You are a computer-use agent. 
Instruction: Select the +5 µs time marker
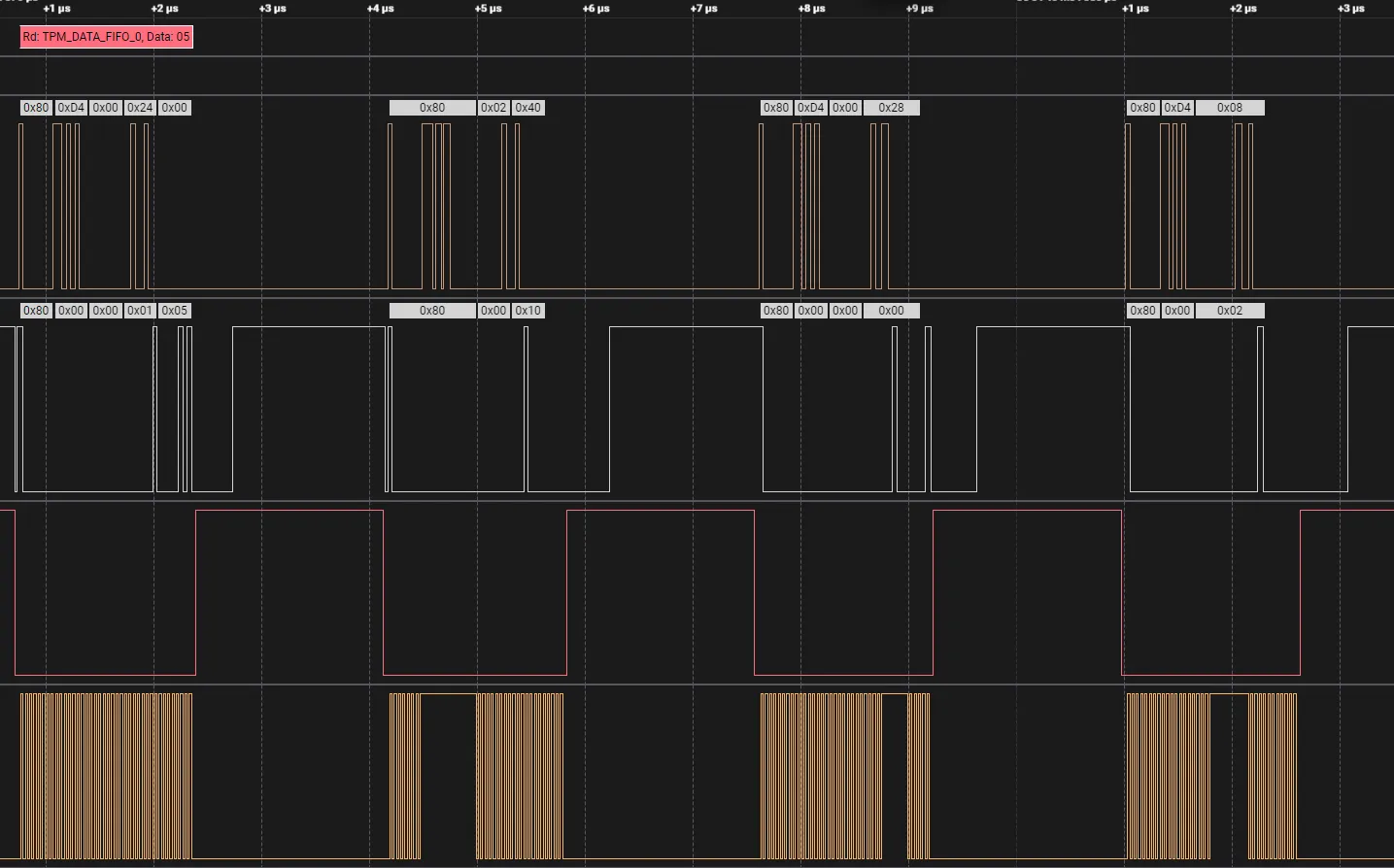(488, 9)
